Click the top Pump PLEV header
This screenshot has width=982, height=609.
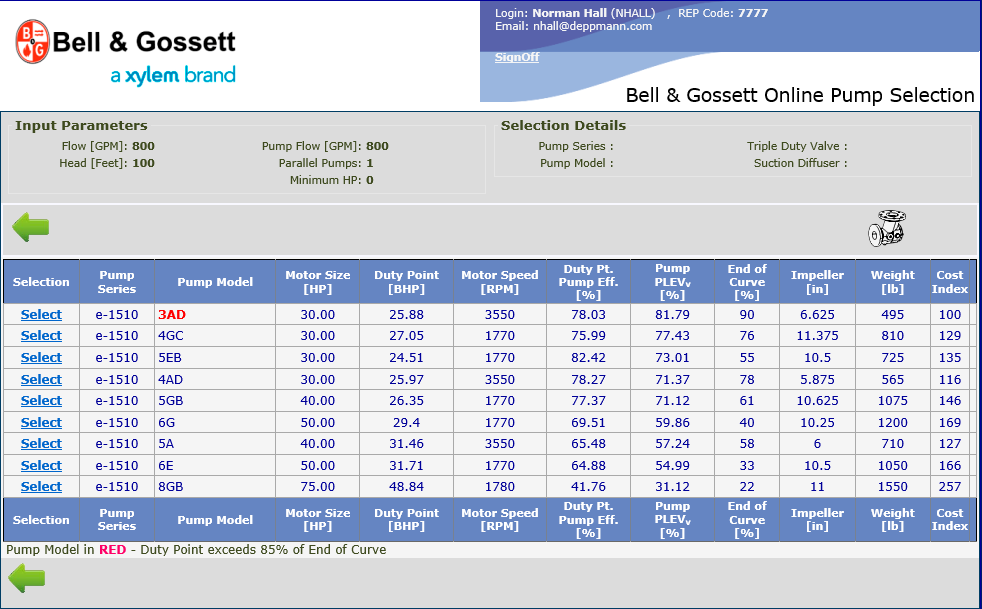click(672, 282)
